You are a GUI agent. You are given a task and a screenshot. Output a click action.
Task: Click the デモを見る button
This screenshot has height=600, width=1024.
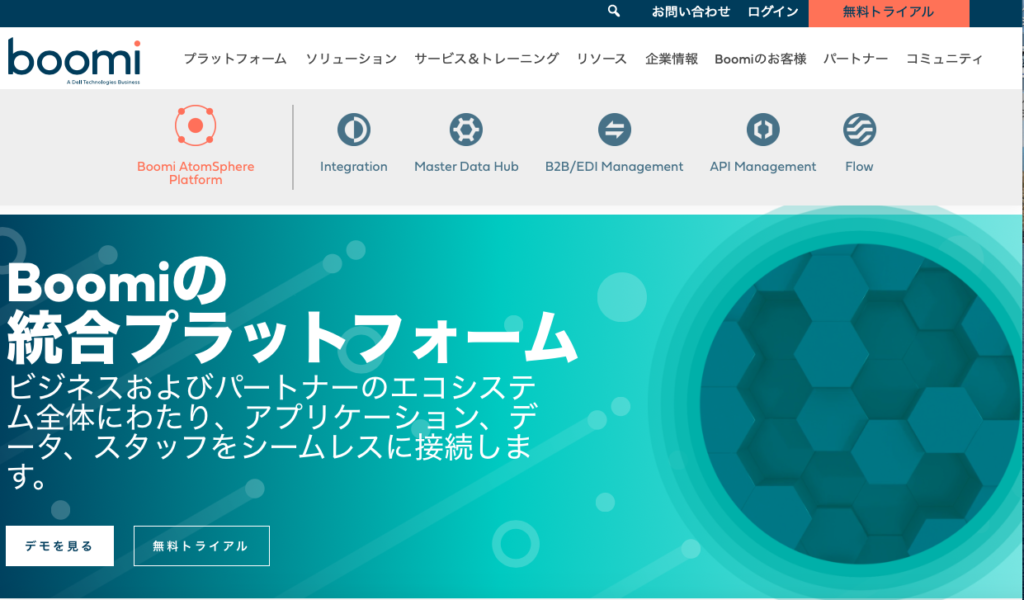59,546
